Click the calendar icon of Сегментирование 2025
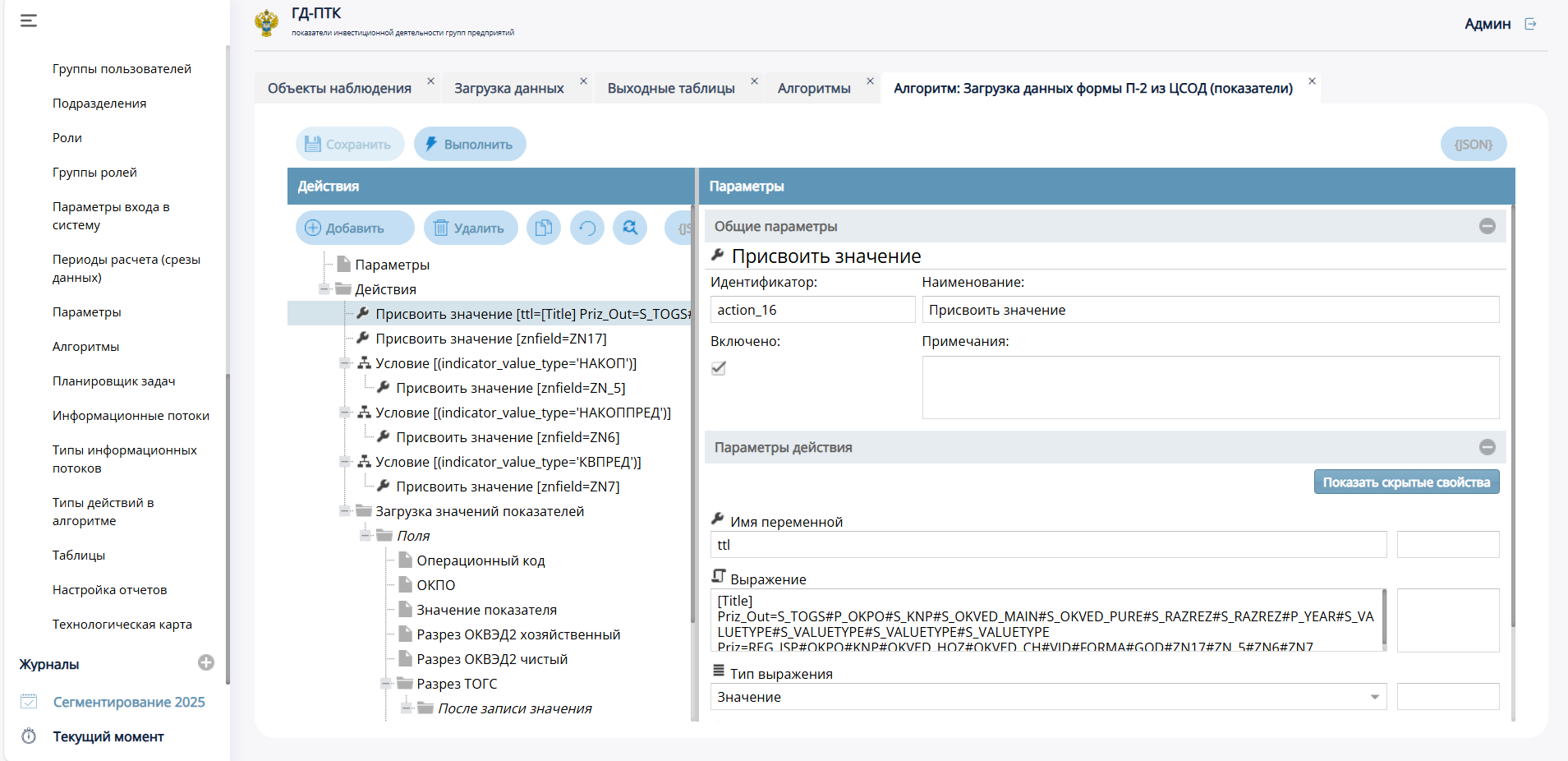The image size is (1568, 761). [x=29, y=702]
